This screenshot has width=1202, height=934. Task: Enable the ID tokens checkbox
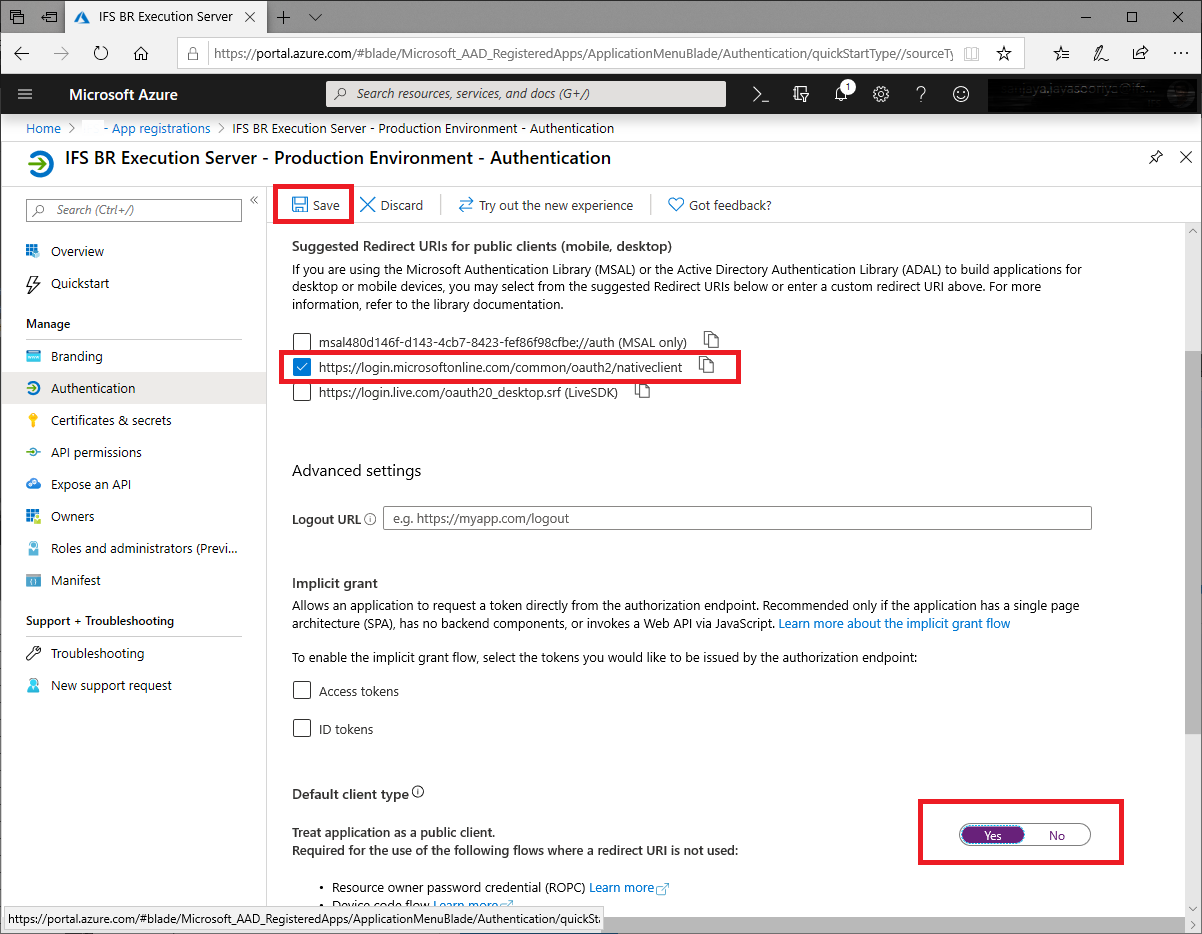point(302,729)
